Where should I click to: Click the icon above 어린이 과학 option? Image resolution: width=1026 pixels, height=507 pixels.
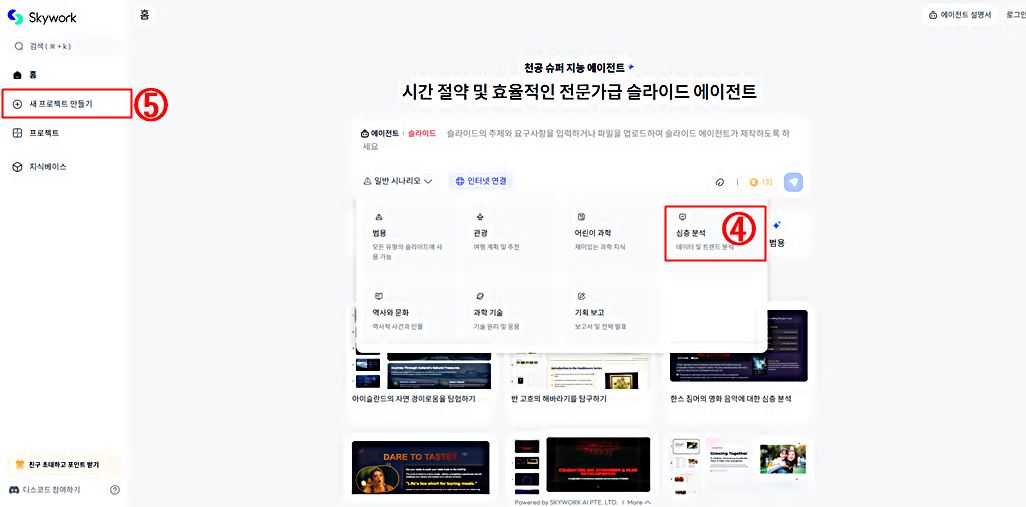tap(580, 217)
